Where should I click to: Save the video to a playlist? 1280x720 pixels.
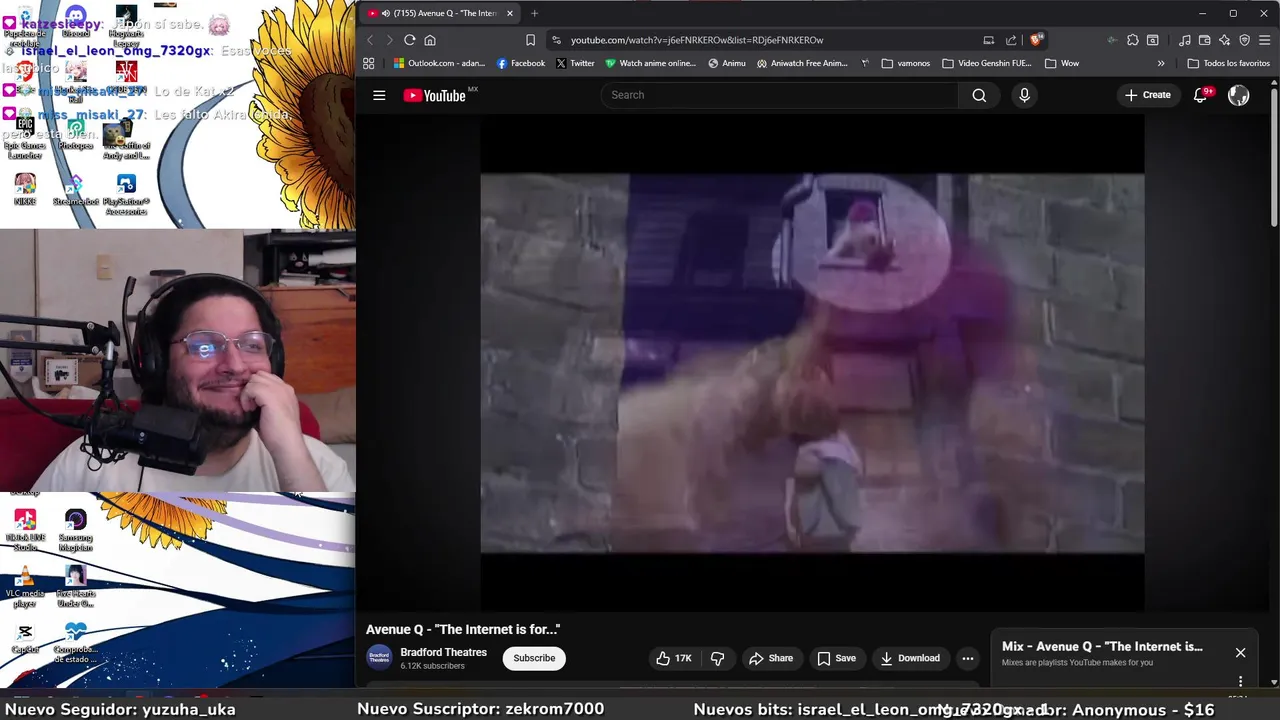point(836,658)
